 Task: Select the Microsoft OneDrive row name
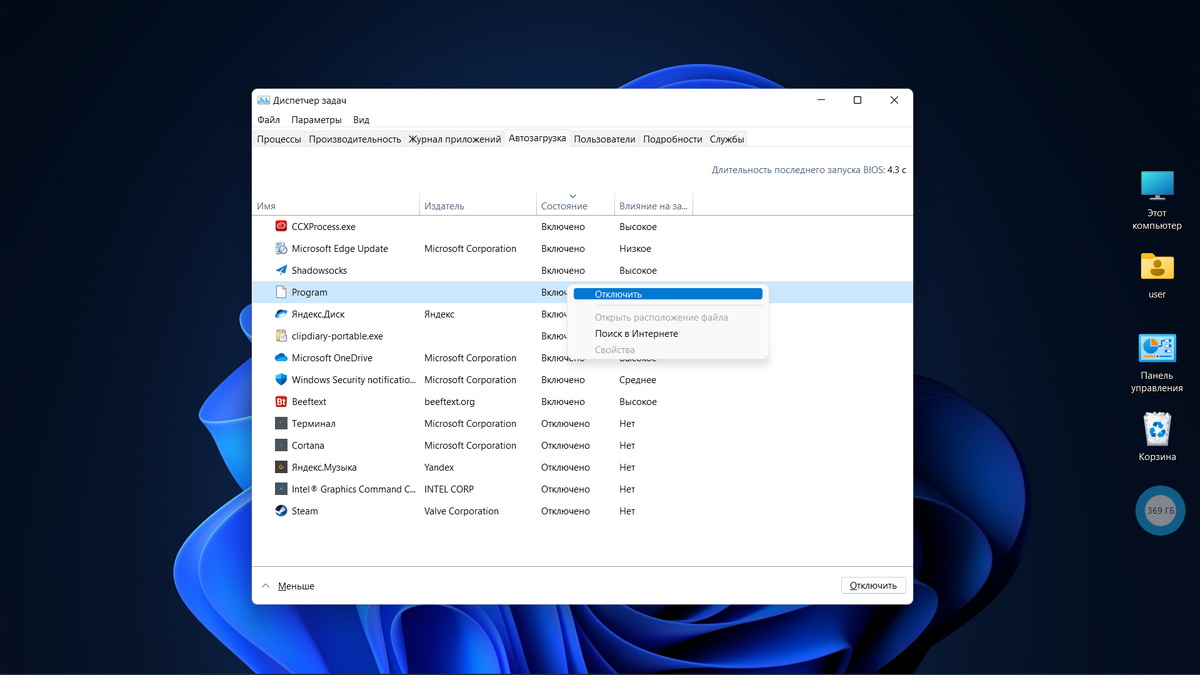[x=332, y=358]
